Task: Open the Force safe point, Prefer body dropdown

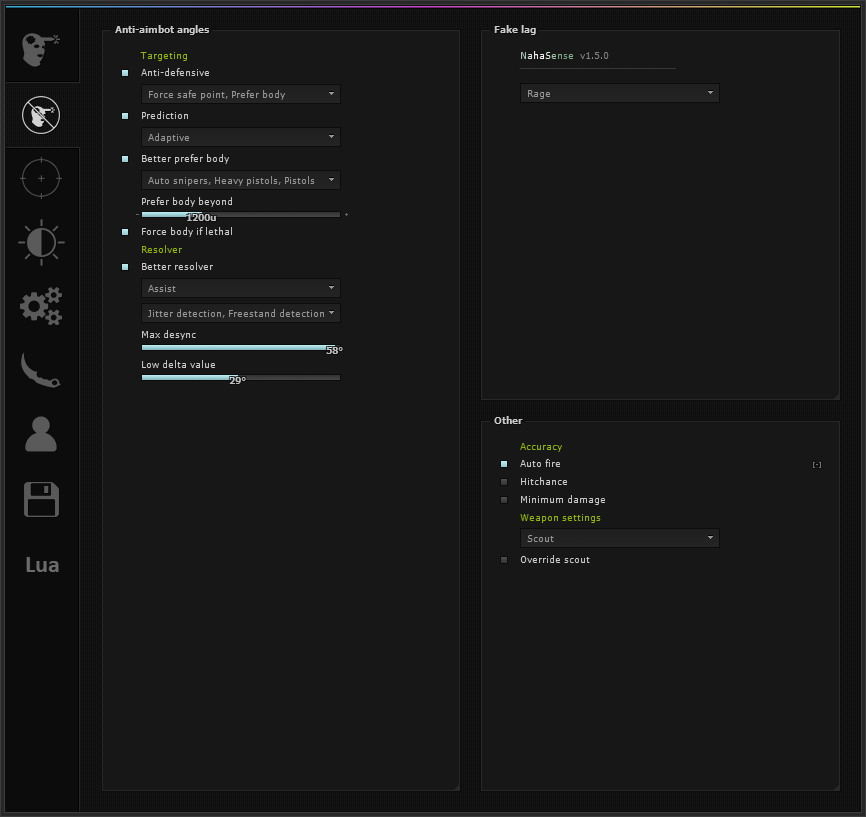Action: pos(241,94)
